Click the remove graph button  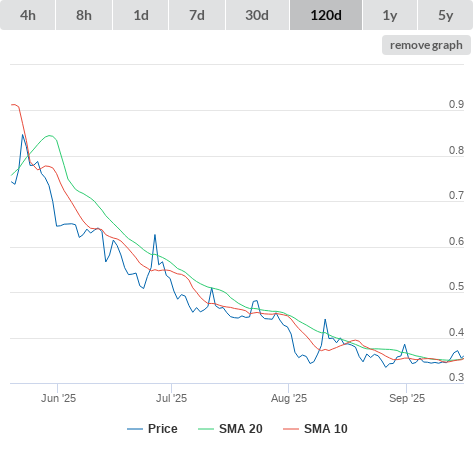[x=426, y=45]
